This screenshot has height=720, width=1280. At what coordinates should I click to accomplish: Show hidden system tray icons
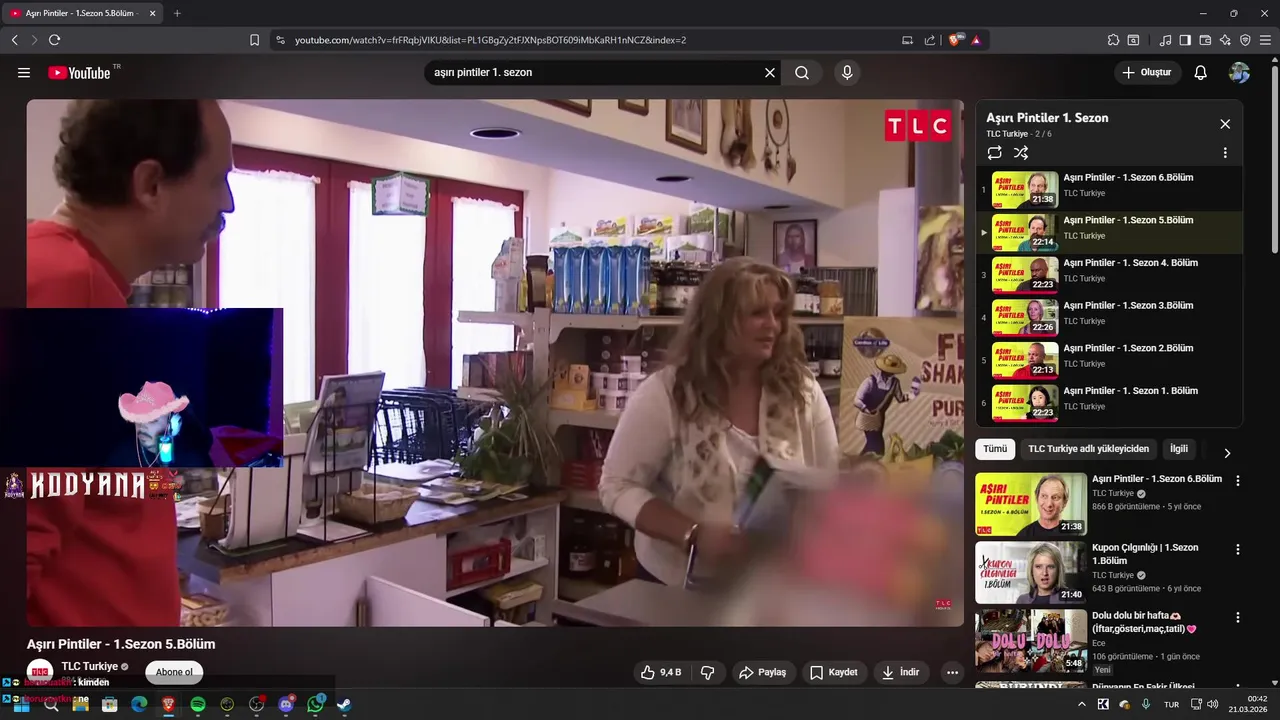tap(1081, 704)
